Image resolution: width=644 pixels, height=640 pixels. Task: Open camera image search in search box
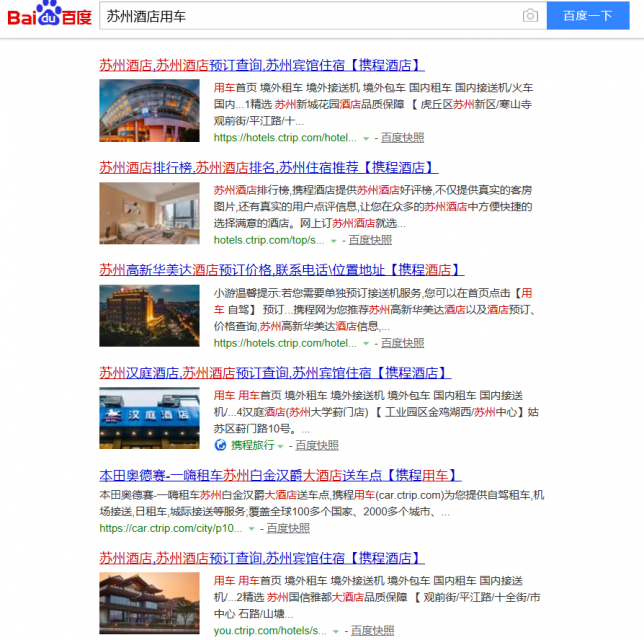[530, 16]
